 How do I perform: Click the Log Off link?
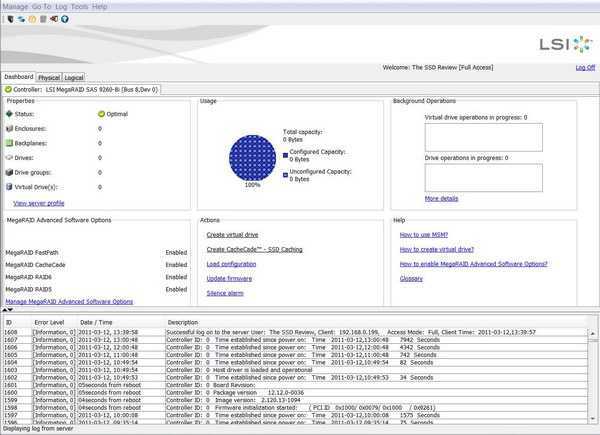pos(585,67)
